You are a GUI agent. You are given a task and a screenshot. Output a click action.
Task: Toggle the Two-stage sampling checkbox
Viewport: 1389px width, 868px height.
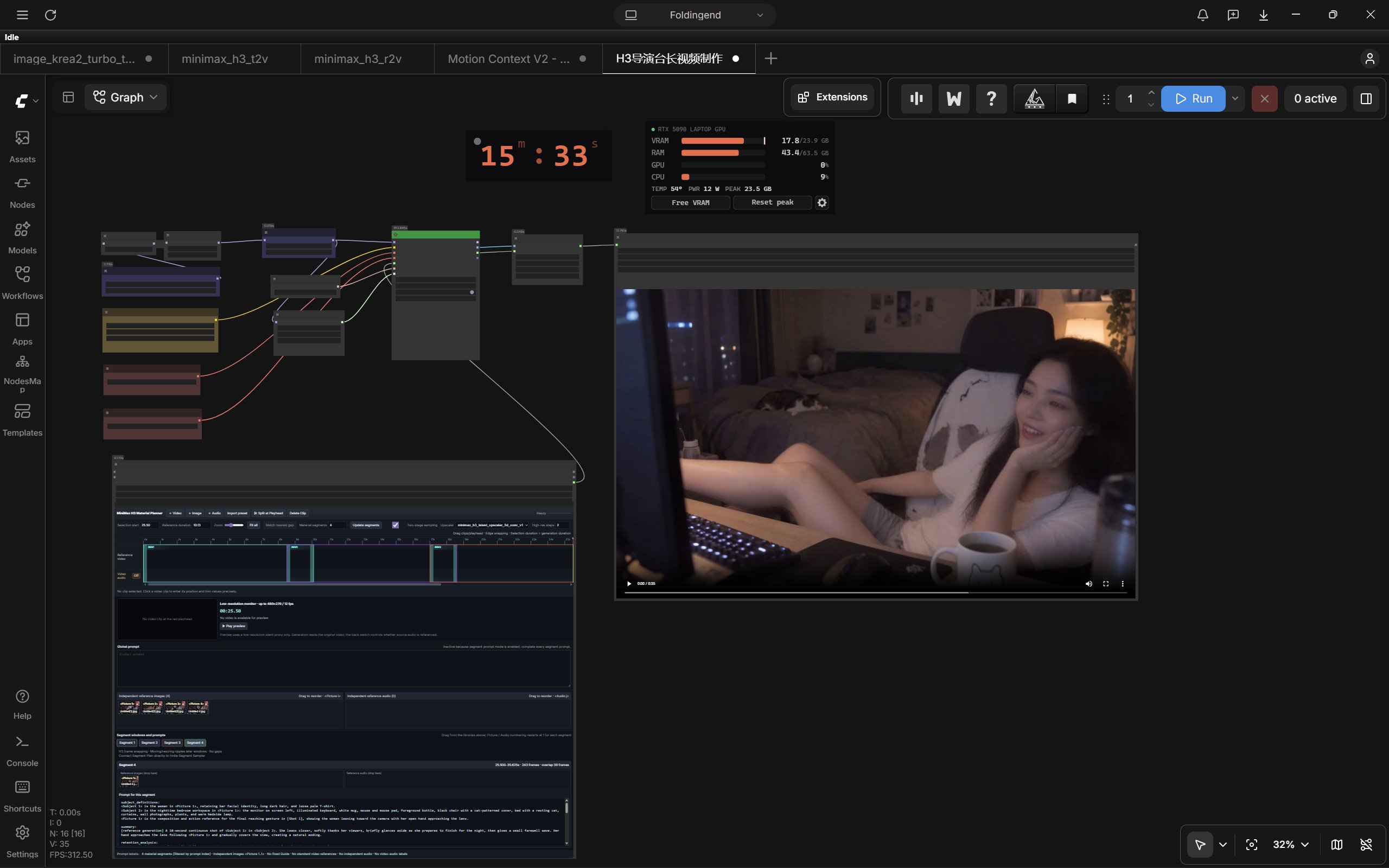tap(396, 525)
